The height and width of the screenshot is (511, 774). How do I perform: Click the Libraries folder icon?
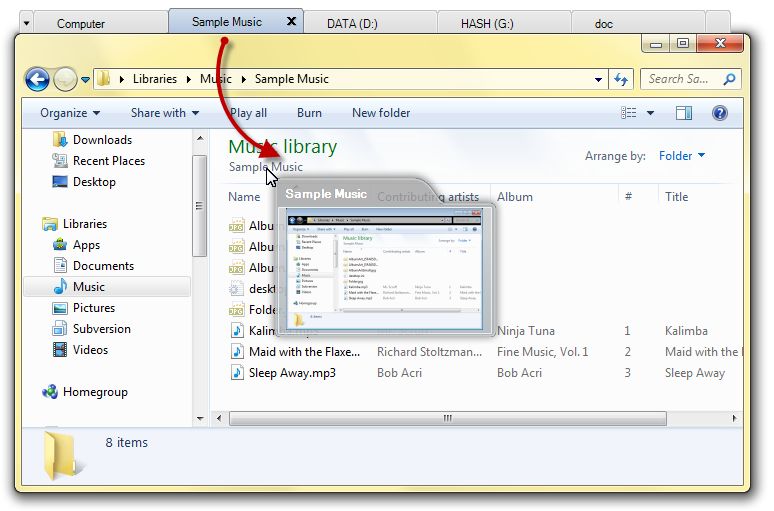pos(50,224)
